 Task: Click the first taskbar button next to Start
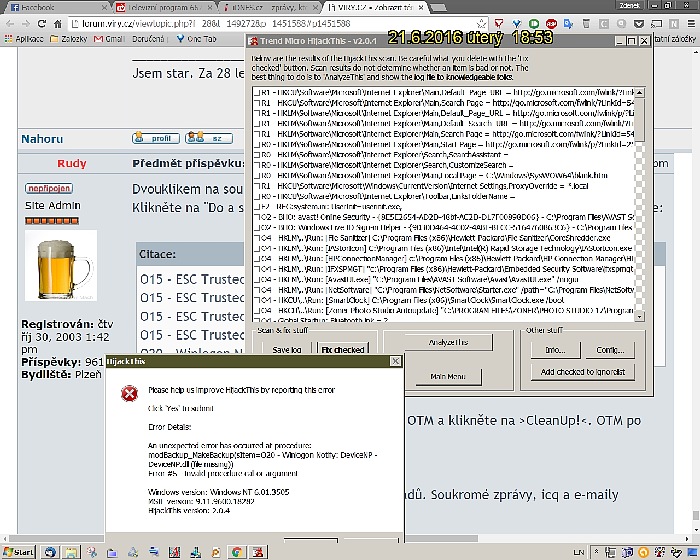pos(50,552)
